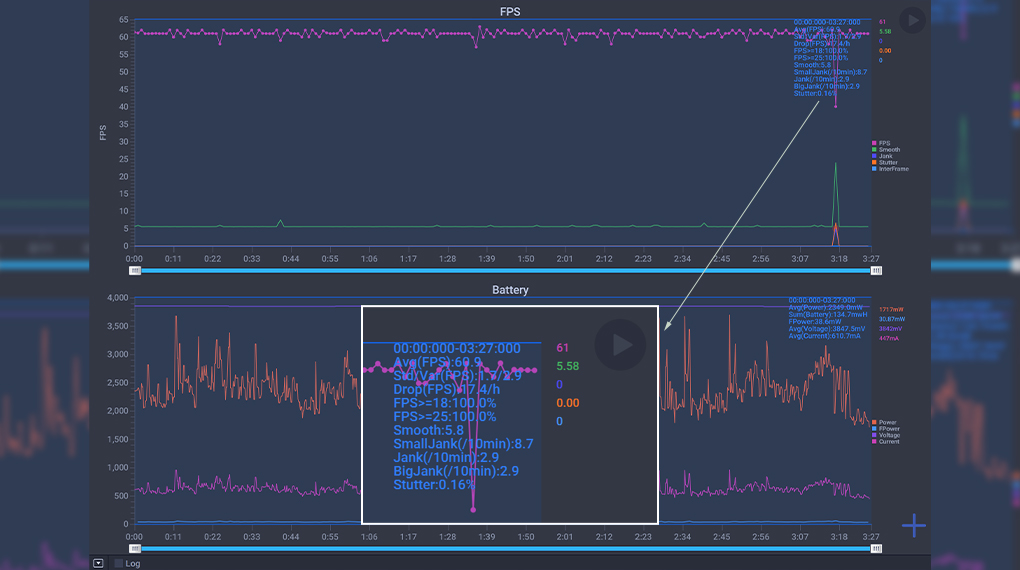
Task: Toggle InterFrame series in the legend
Action: [x=890, y=169]
